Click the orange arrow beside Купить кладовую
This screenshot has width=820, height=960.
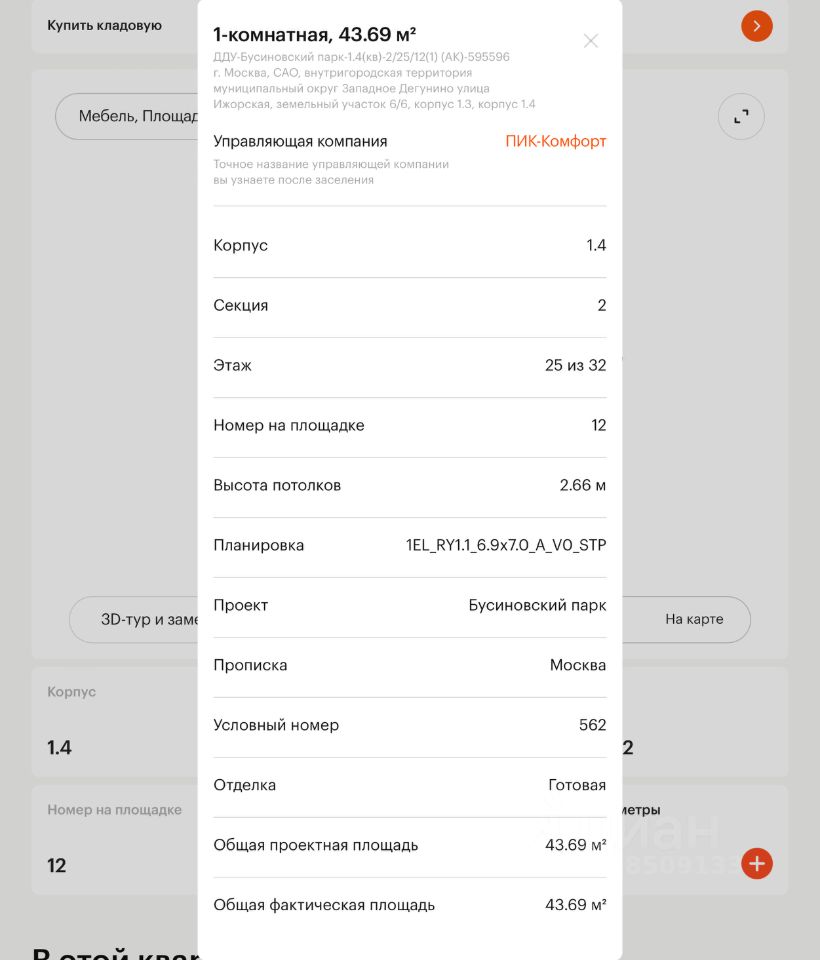coord(756,26)
